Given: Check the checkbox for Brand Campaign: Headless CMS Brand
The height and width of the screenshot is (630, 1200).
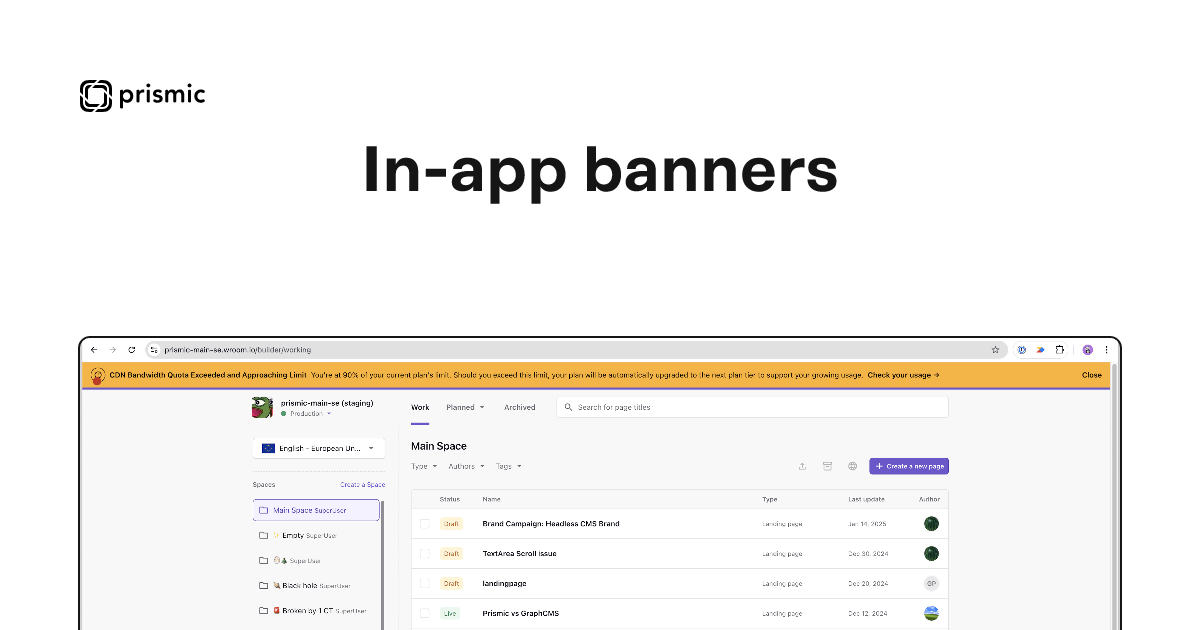Looking at the screenshot, I should (x=424, y=523).
